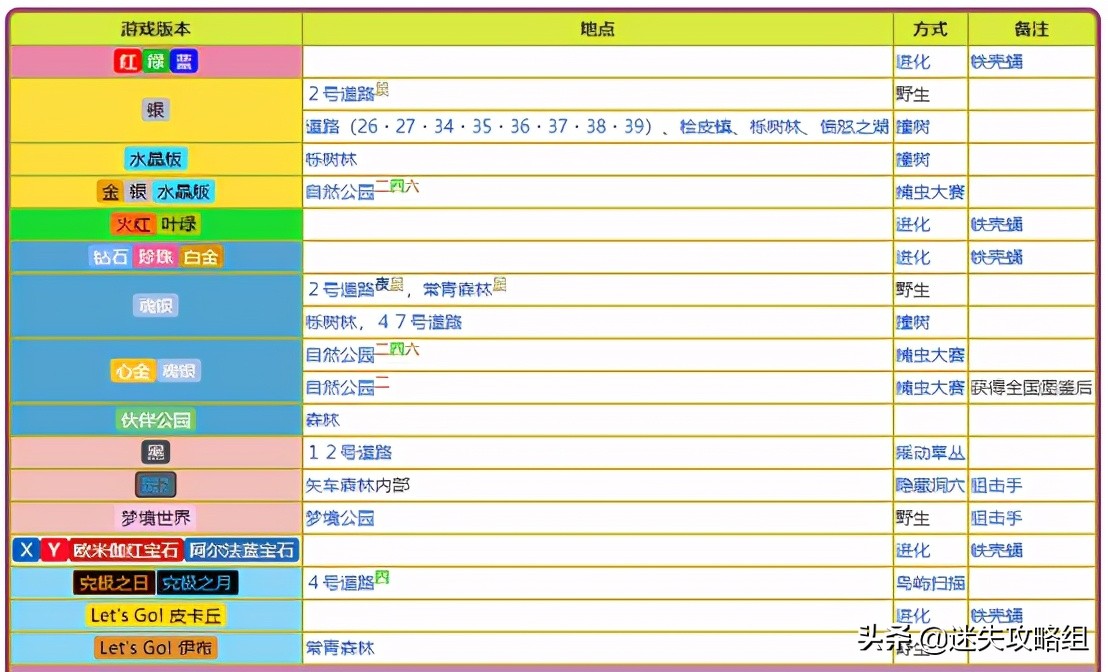Select the X version badge
The image size is (1108, 672).
[25, 549]
